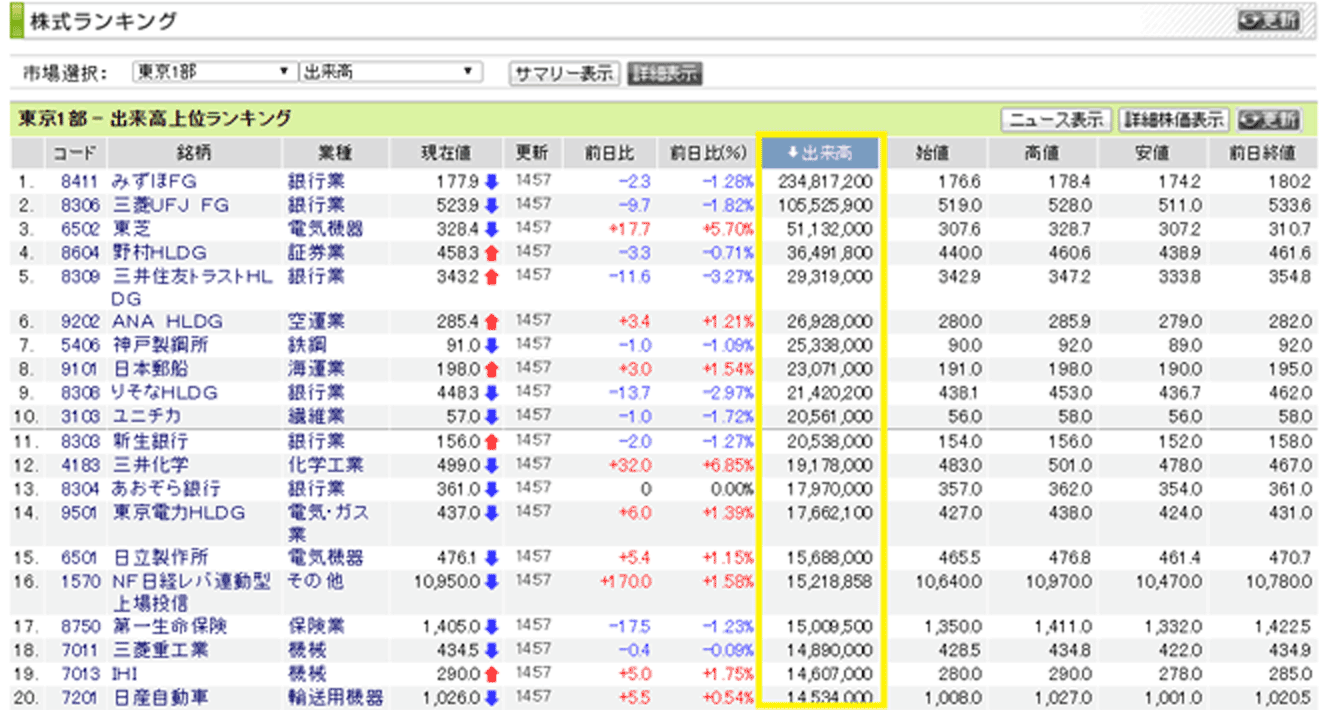Click the 現在値 column header

pos(446,153)
